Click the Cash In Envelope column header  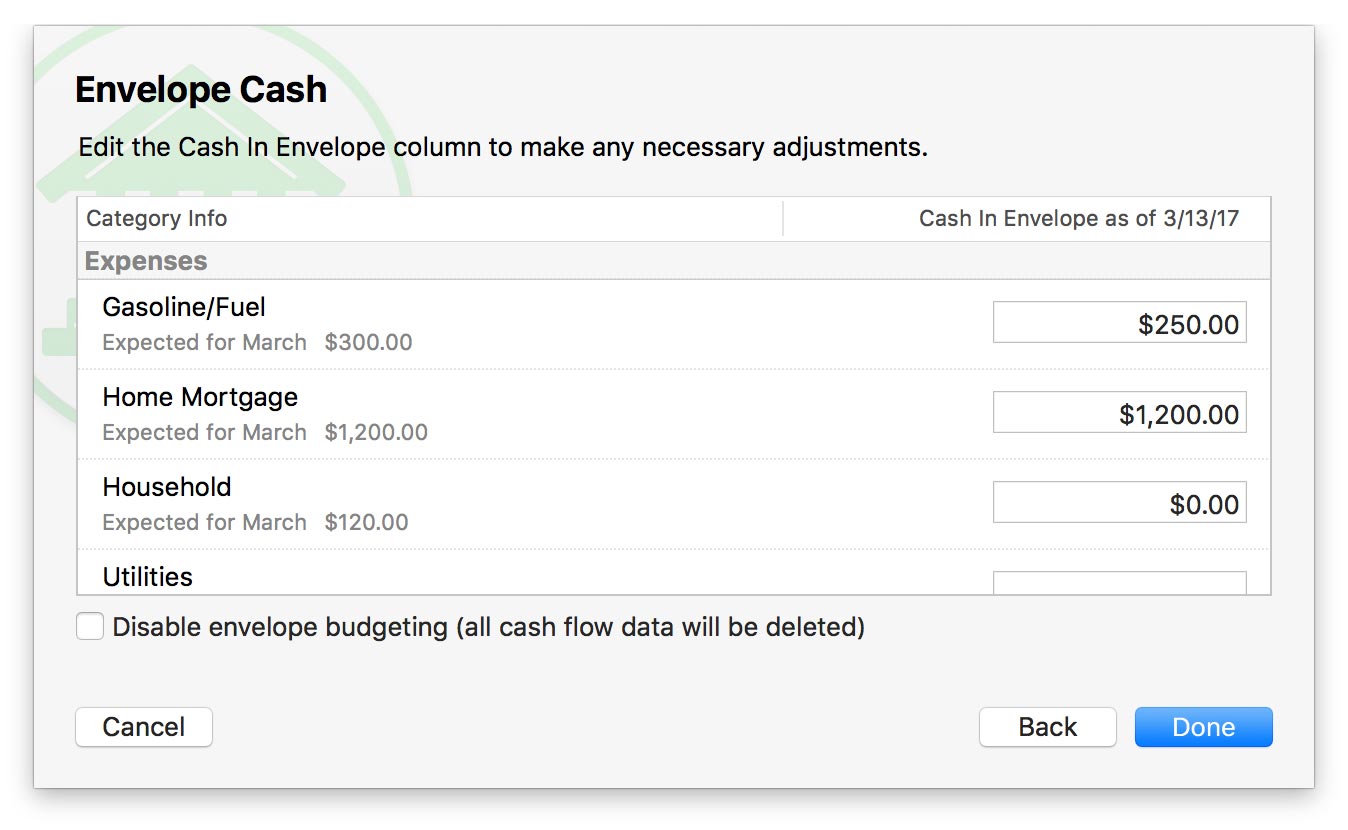click(1078, 219)
